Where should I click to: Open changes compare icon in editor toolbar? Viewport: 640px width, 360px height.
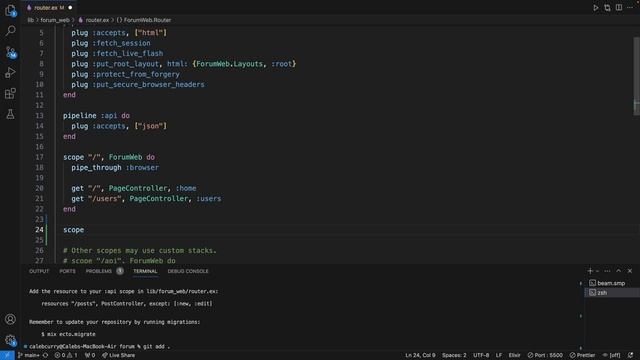point(607,8)
